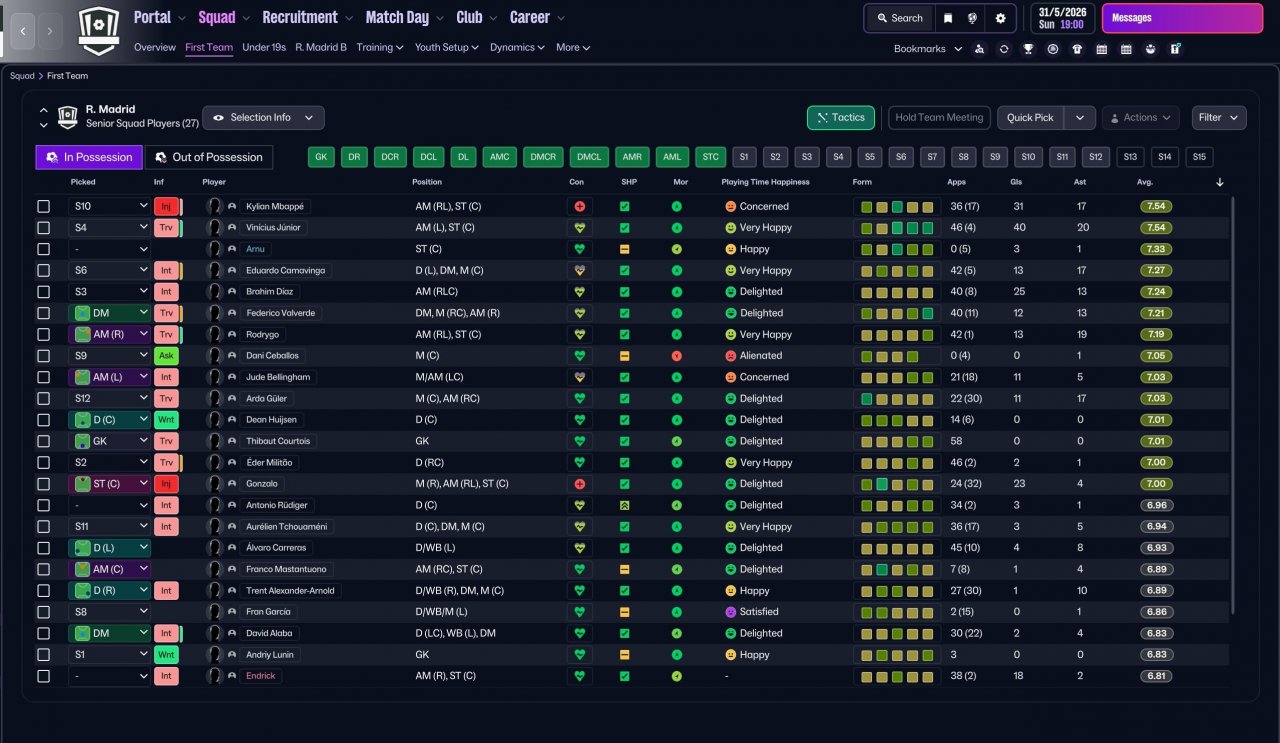This screenshot has width=1280, height=743.
Task: Click the trophy bookmark shortcut icon
Action: (1028, 49)
